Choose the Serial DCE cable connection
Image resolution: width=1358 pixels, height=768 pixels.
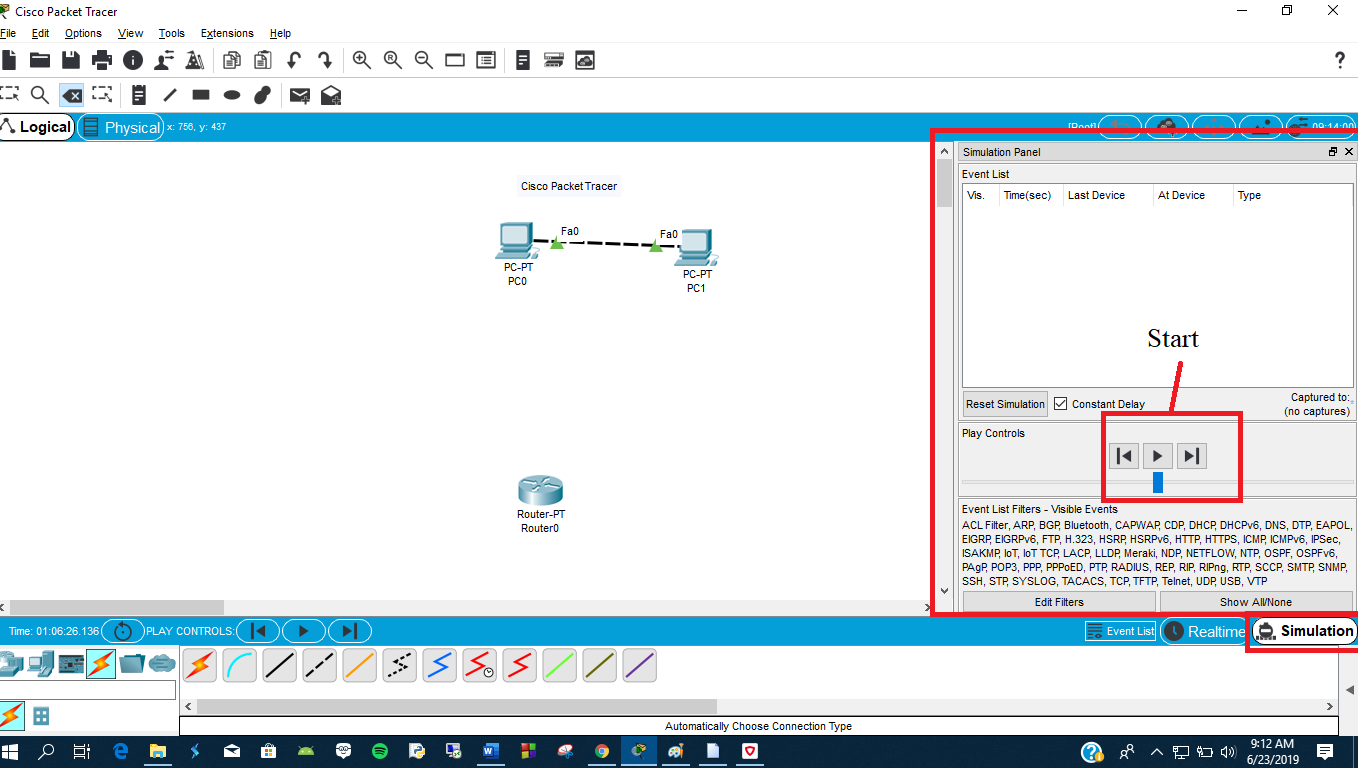coord(479,665)
